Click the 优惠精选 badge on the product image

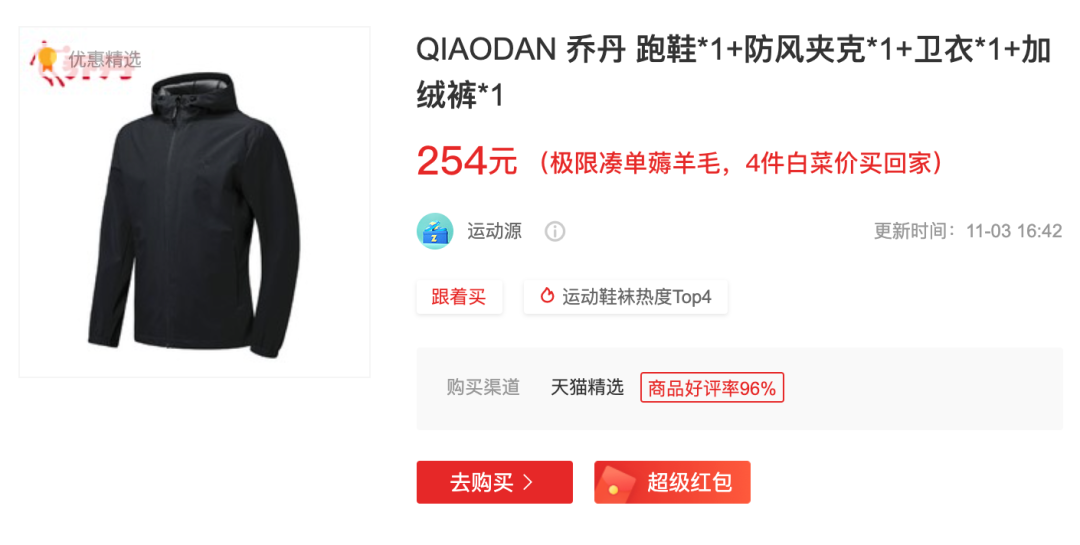click(85, 60)
